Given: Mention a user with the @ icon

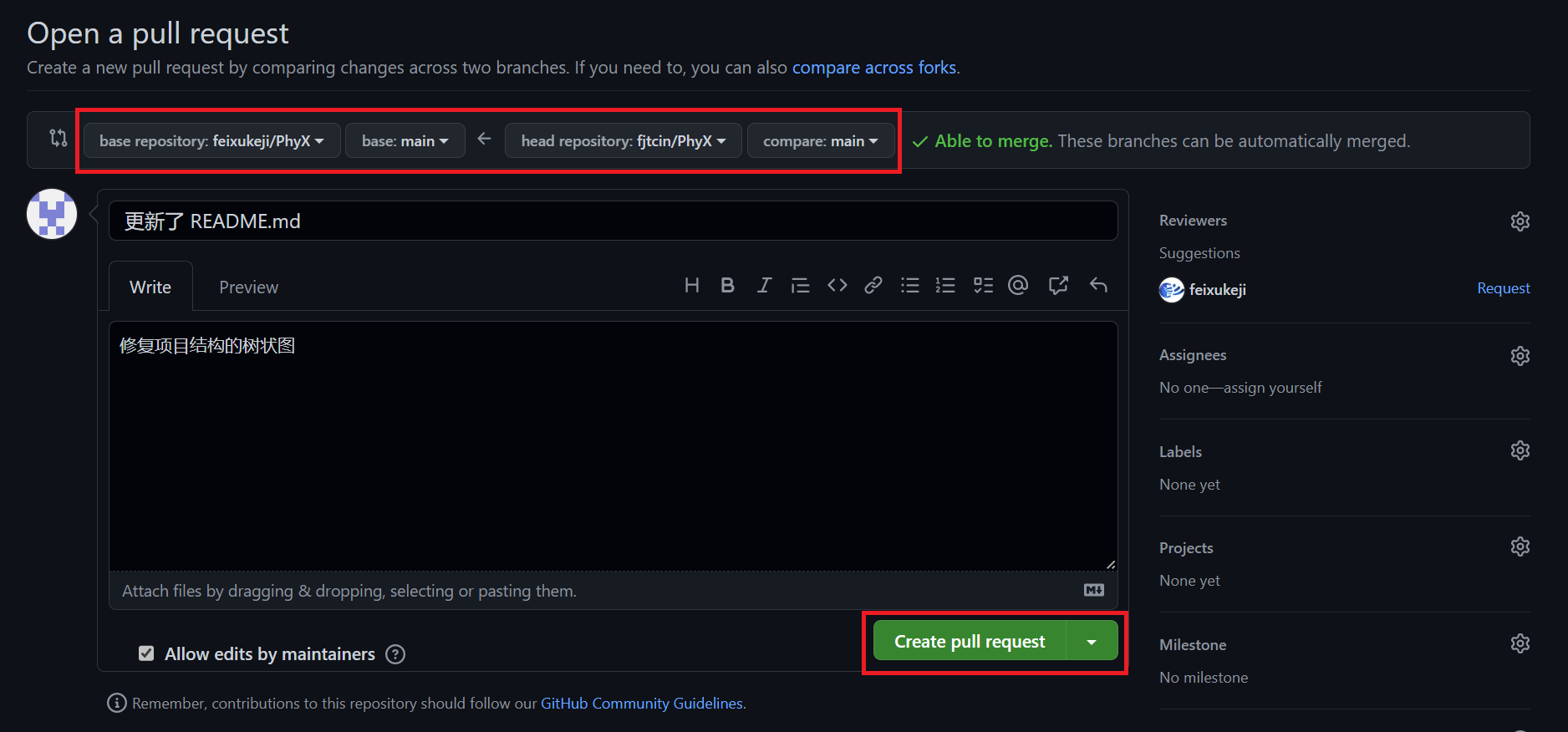Looking at the screenshot, I should (x=1018, y=286).
